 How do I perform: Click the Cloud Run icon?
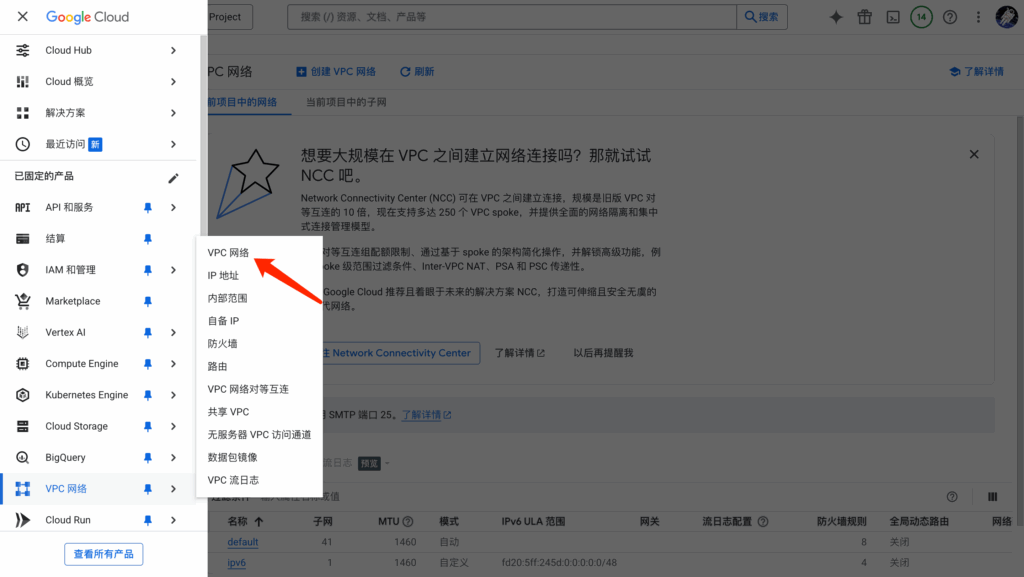tap(23, 520)
